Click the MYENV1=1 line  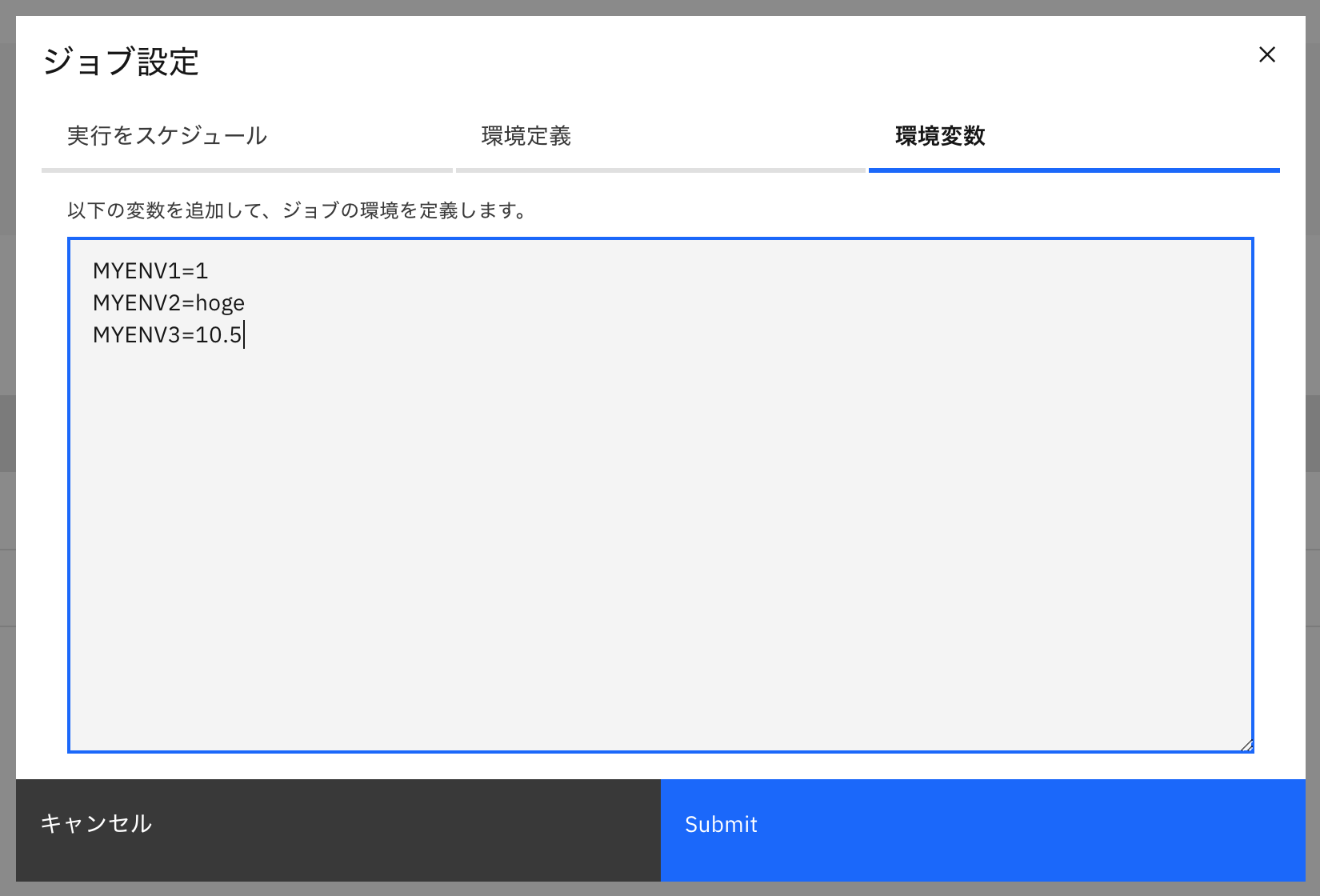(150, 271)
